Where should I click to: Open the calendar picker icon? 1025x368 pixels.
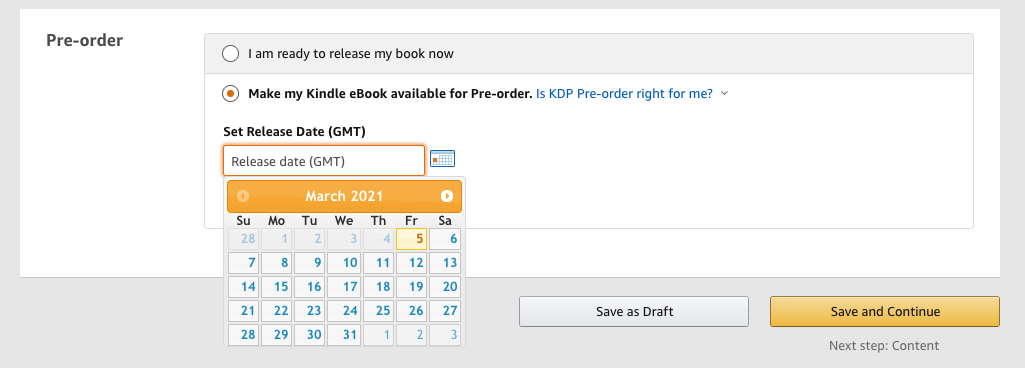click(443, 159)
